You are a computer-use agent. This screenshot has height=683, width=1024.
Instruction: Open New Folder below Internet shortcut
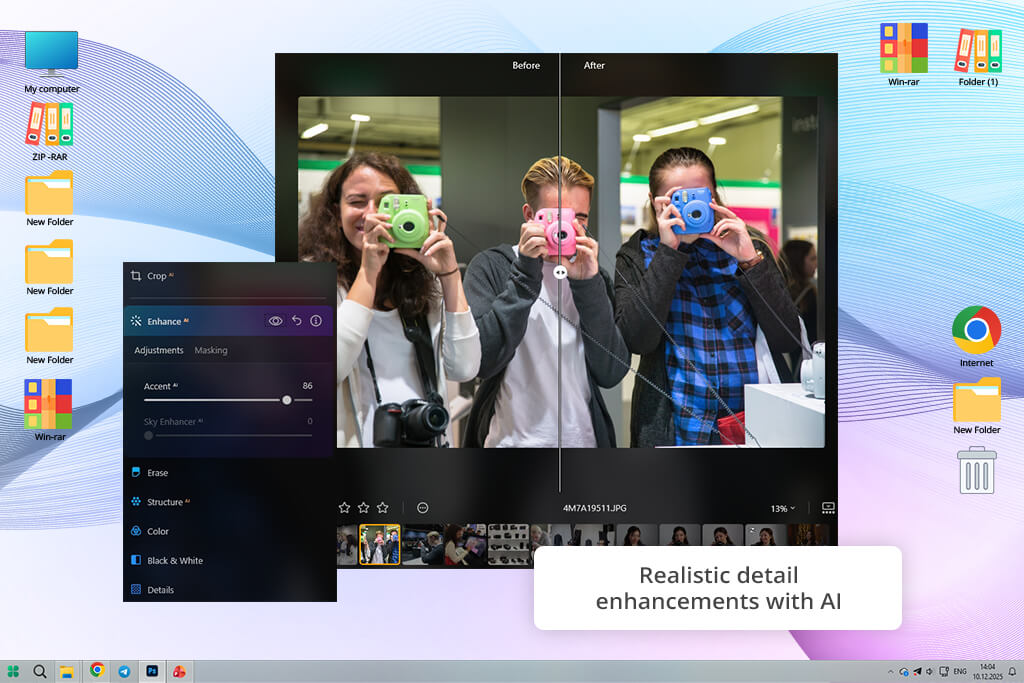click(977, 405)
